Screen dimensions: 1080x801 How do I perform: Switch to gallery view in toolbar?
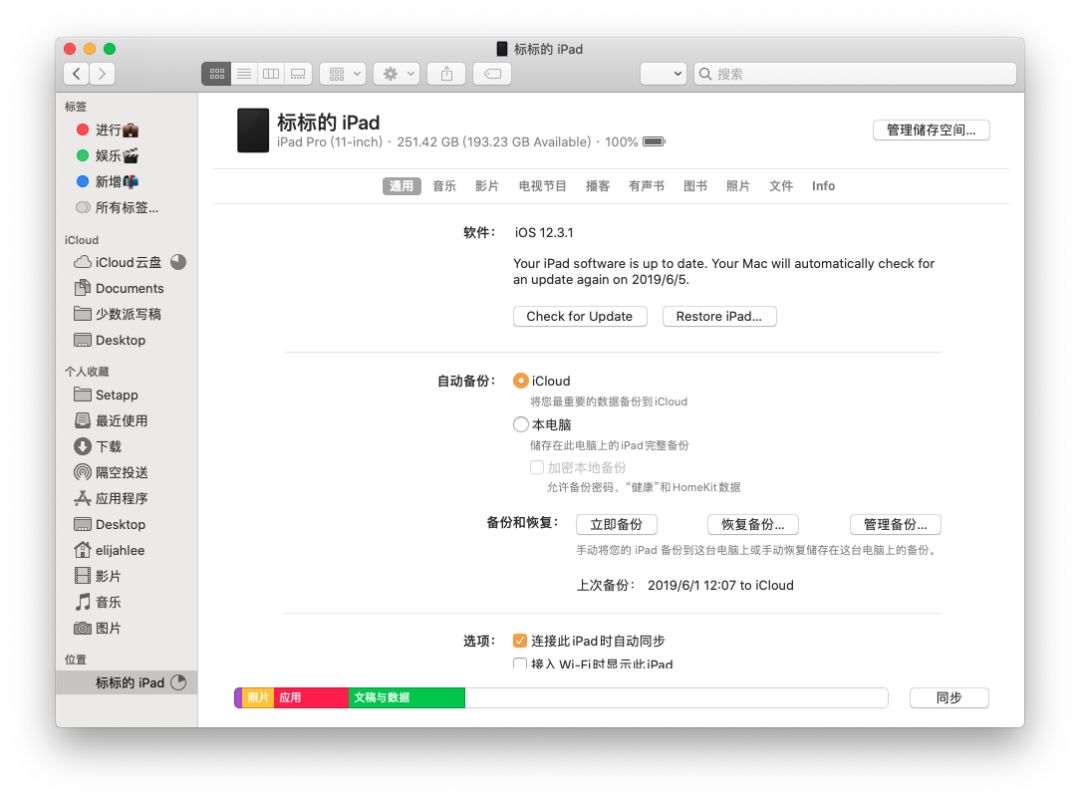coord(298,74)
